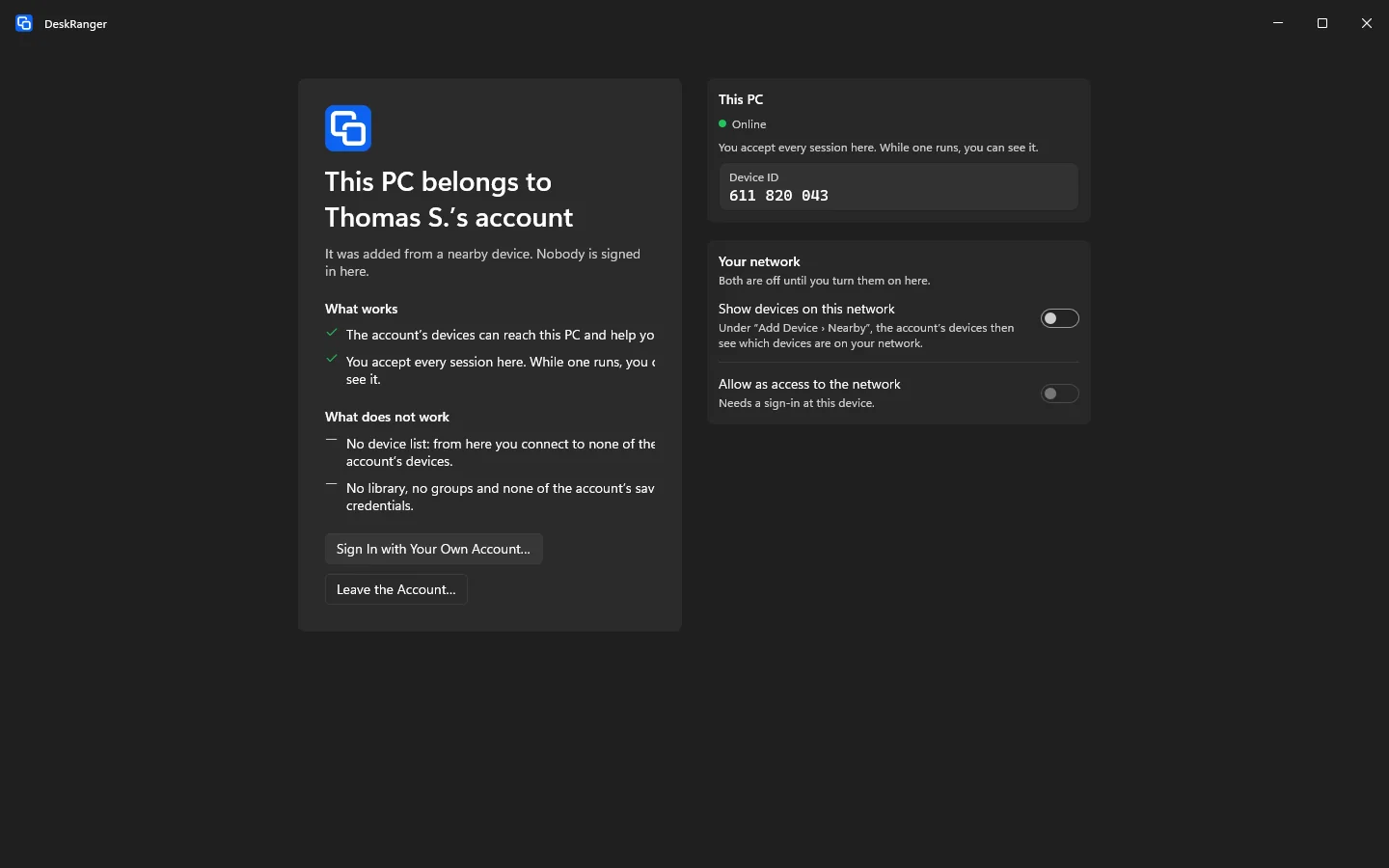Click 'Needs a sign-in at this device.' text

click(x=797, y=403)
